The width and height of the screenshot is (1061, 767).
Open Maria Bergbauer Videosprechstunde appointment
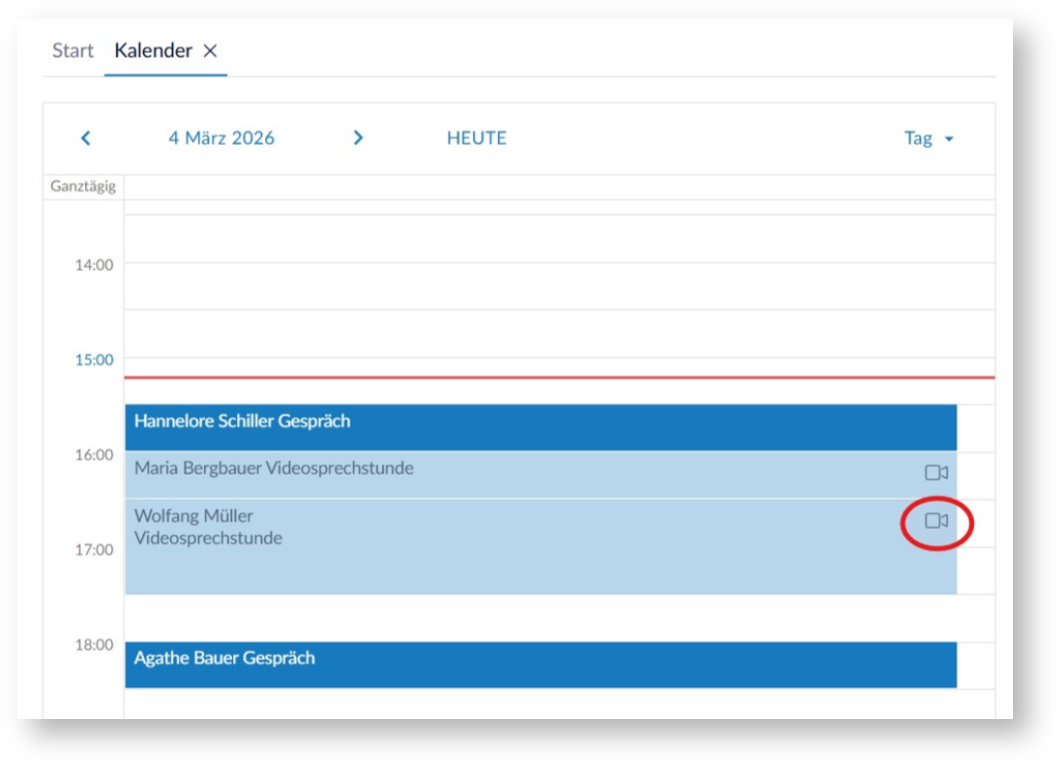click(x=500, y=474)
